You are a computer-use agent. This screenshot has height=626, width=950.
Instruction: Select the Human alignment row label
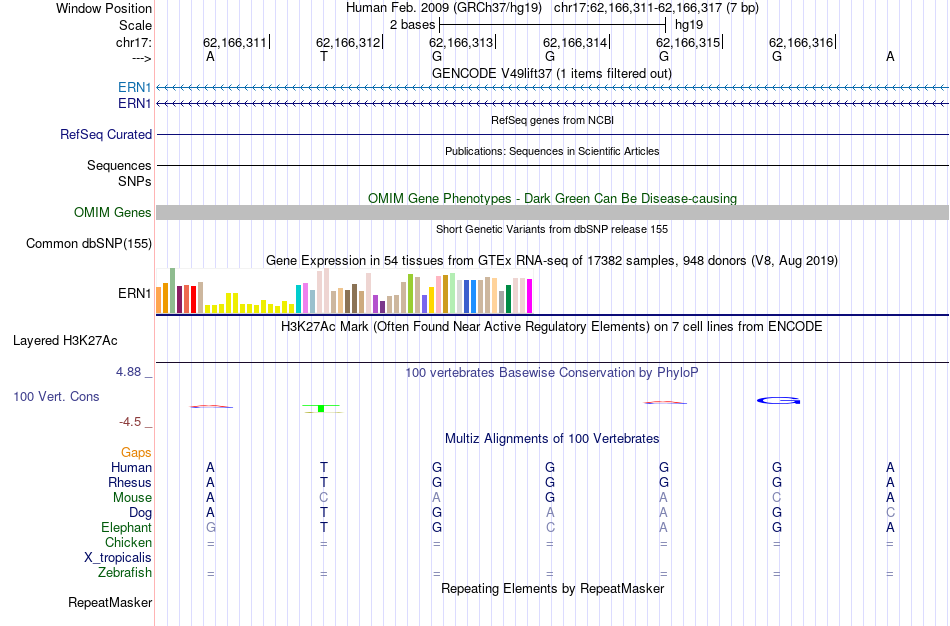click(x=131, y=467)
